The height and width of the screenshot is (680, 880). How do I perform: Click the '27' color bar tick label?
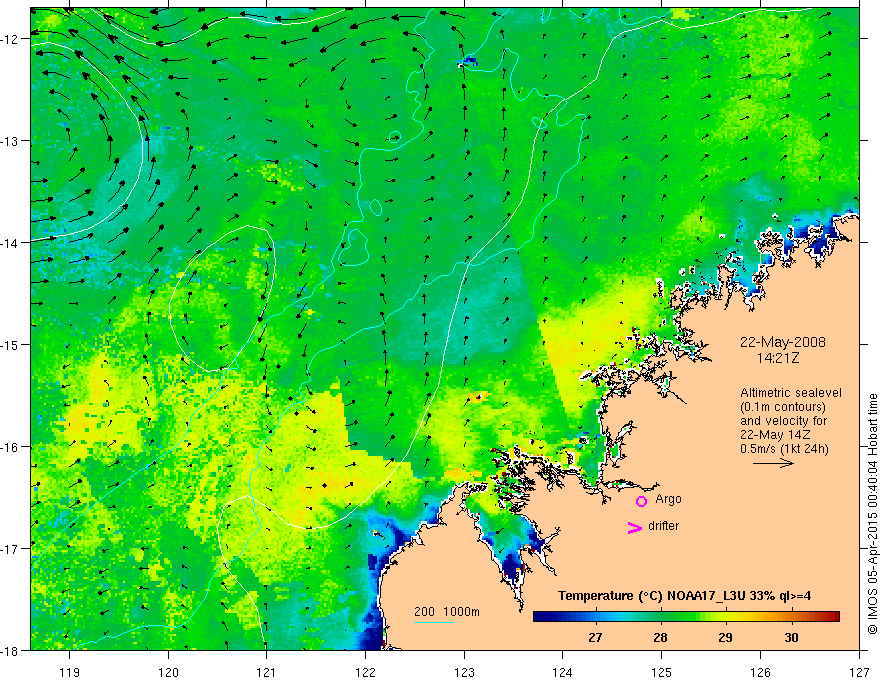coord(595,638)
